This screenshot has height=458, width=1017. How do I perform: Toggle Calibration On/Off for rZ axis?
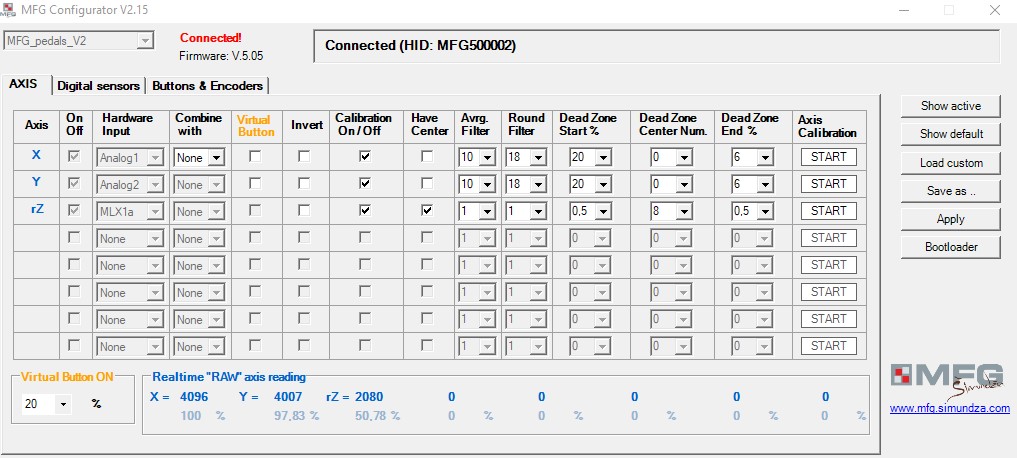pos(365,211)
